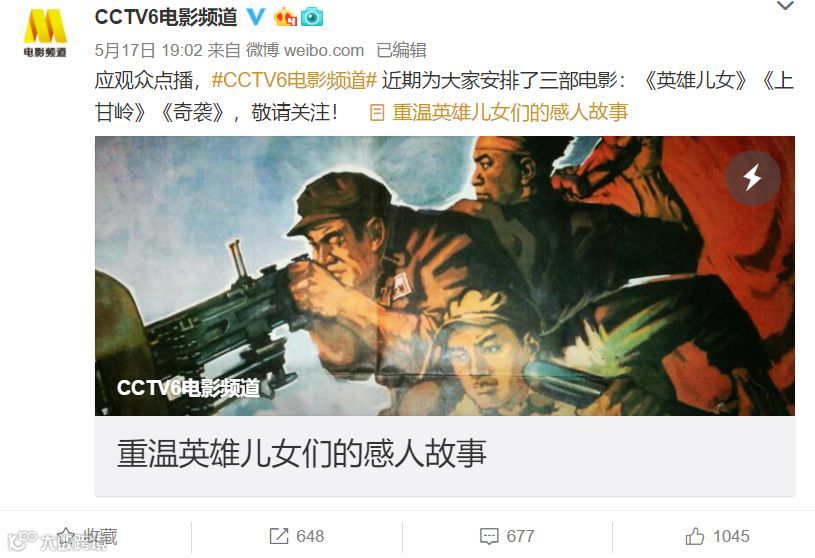This screenshot has width=815, height=558.
Task: Click the 5月17日 19:02 timestamp
Action: click(149, 50)
